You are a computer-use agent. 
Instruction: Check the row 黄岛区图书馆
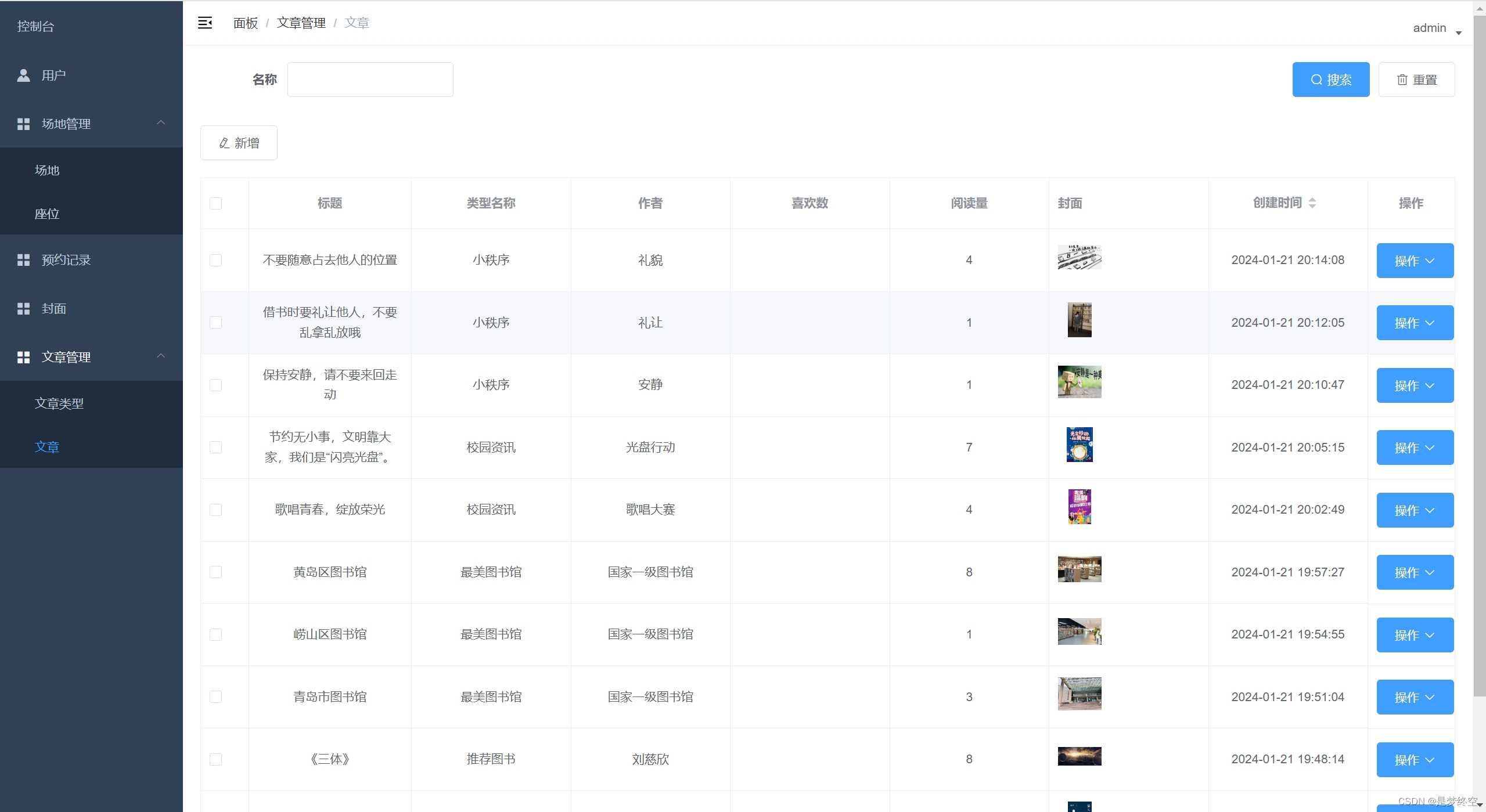(x=215, y=572)
